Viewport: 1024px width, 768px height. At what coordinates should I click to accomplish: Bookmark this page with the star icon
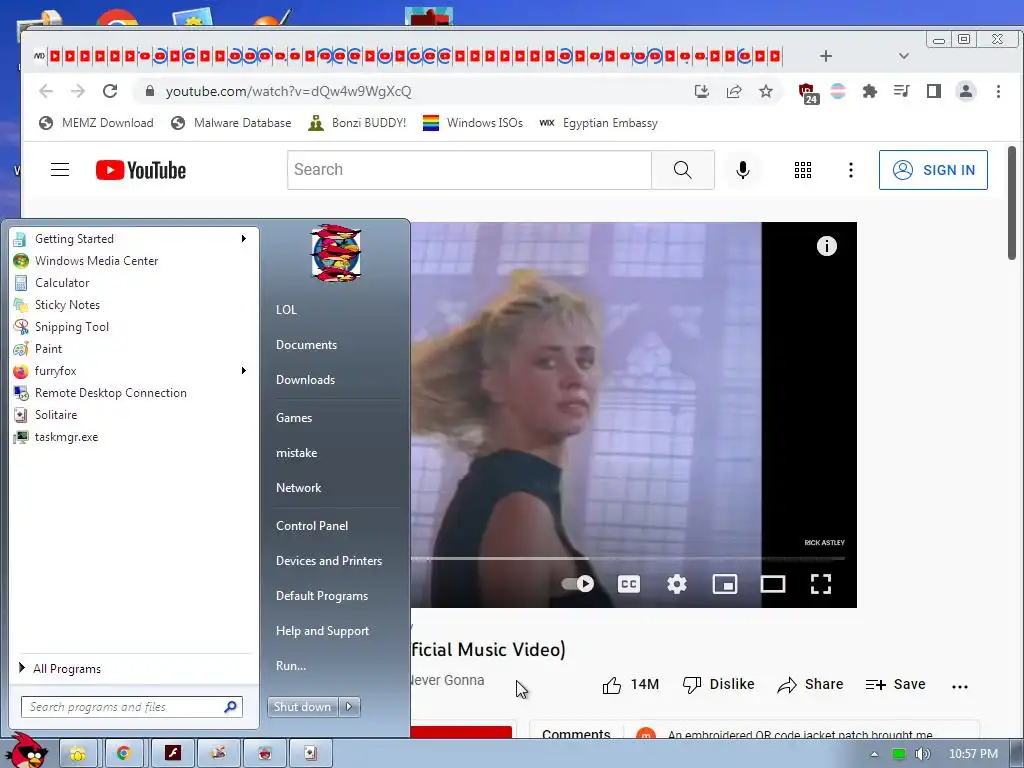point(766,91)
